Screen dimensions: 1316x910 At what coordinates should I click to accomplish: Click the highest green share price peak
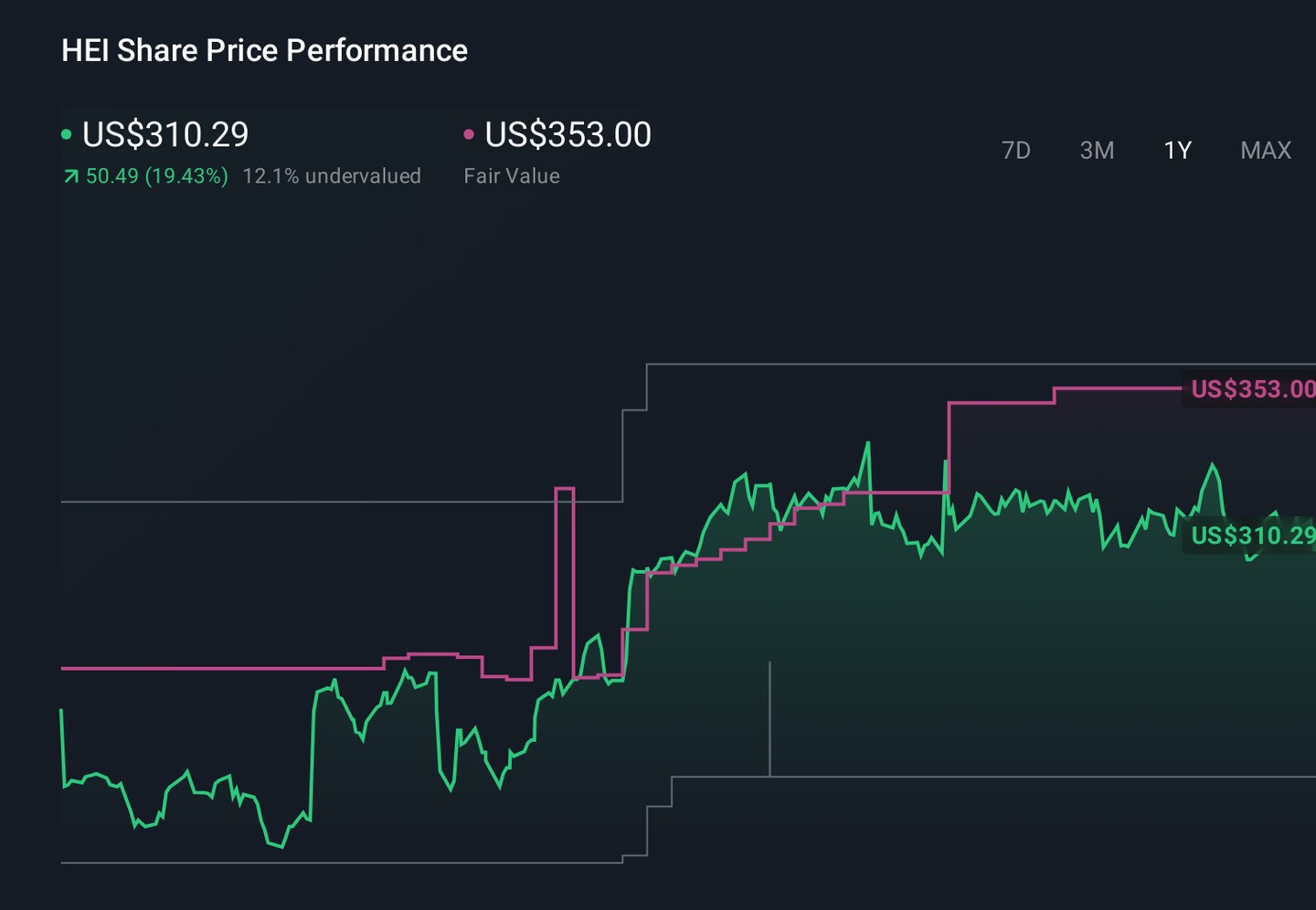(x=867, y=443)
